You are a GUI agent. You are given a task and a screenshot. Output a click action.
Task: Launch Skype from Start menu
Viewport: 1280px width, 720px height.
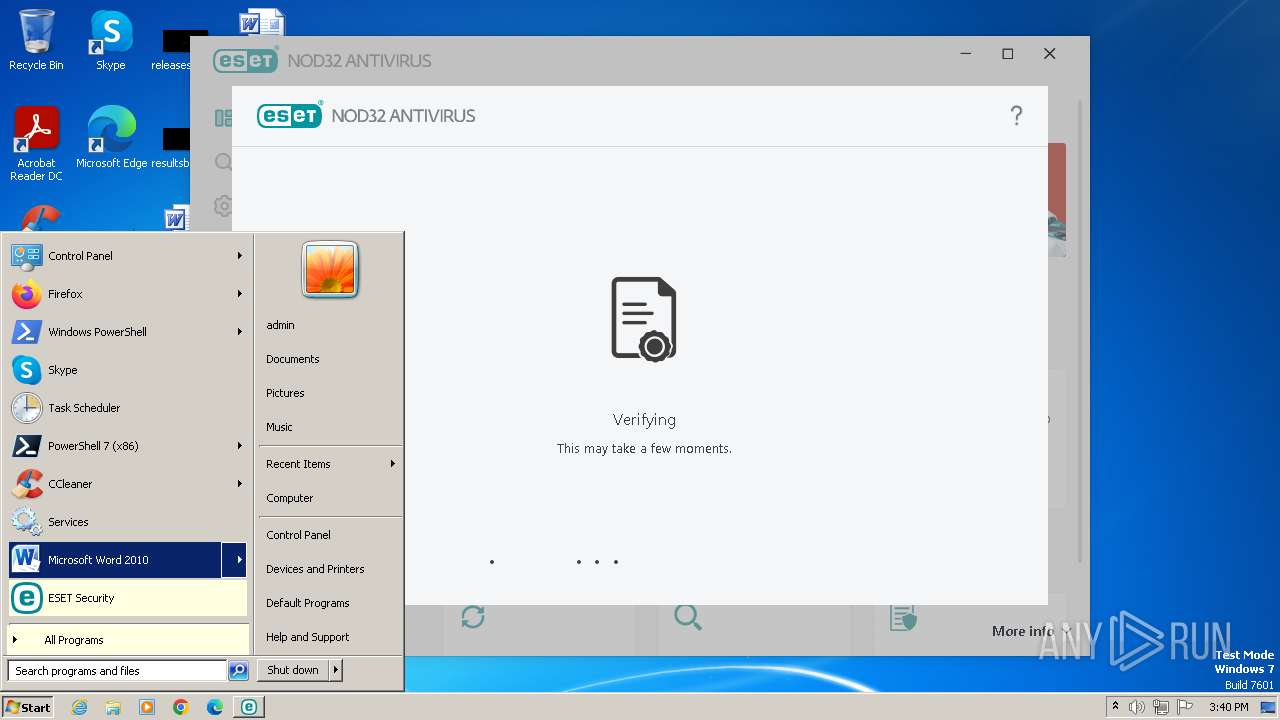click(x=128, y=370)
